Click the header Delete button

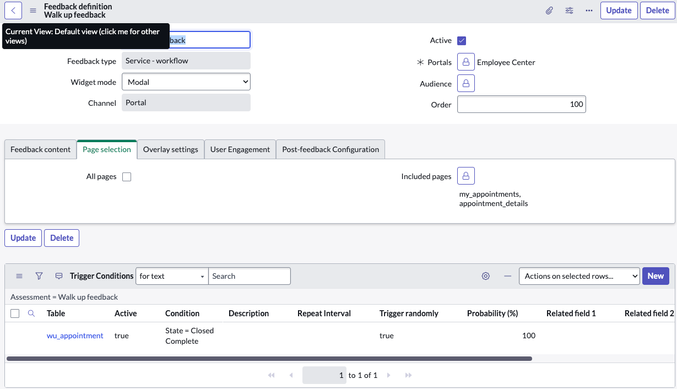(657, 10)
